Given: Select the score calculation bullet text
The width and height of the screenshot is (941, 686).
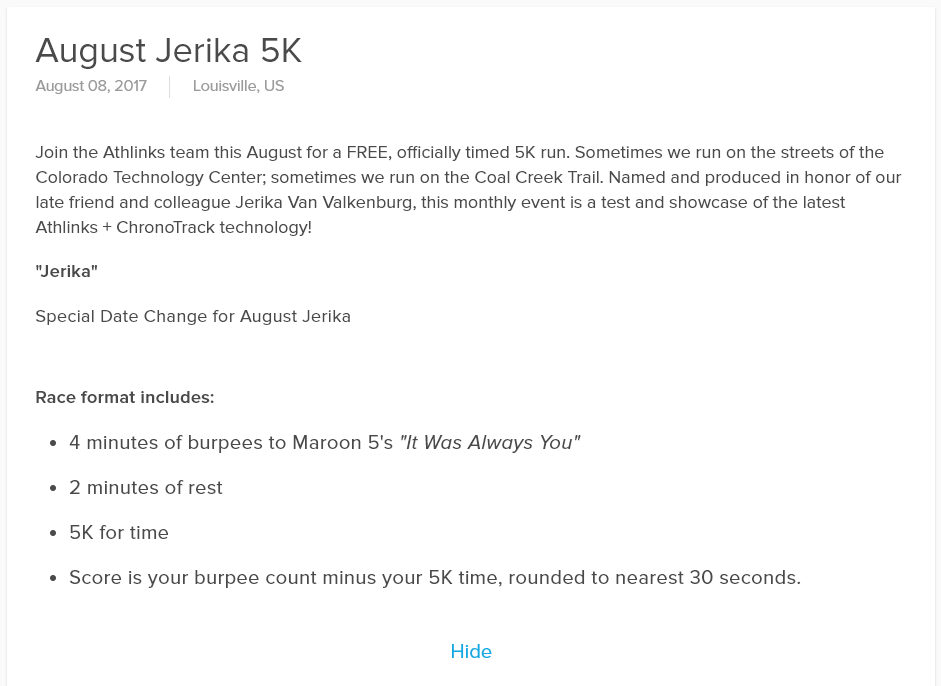Looking at the screenshot, I should 435,577.
